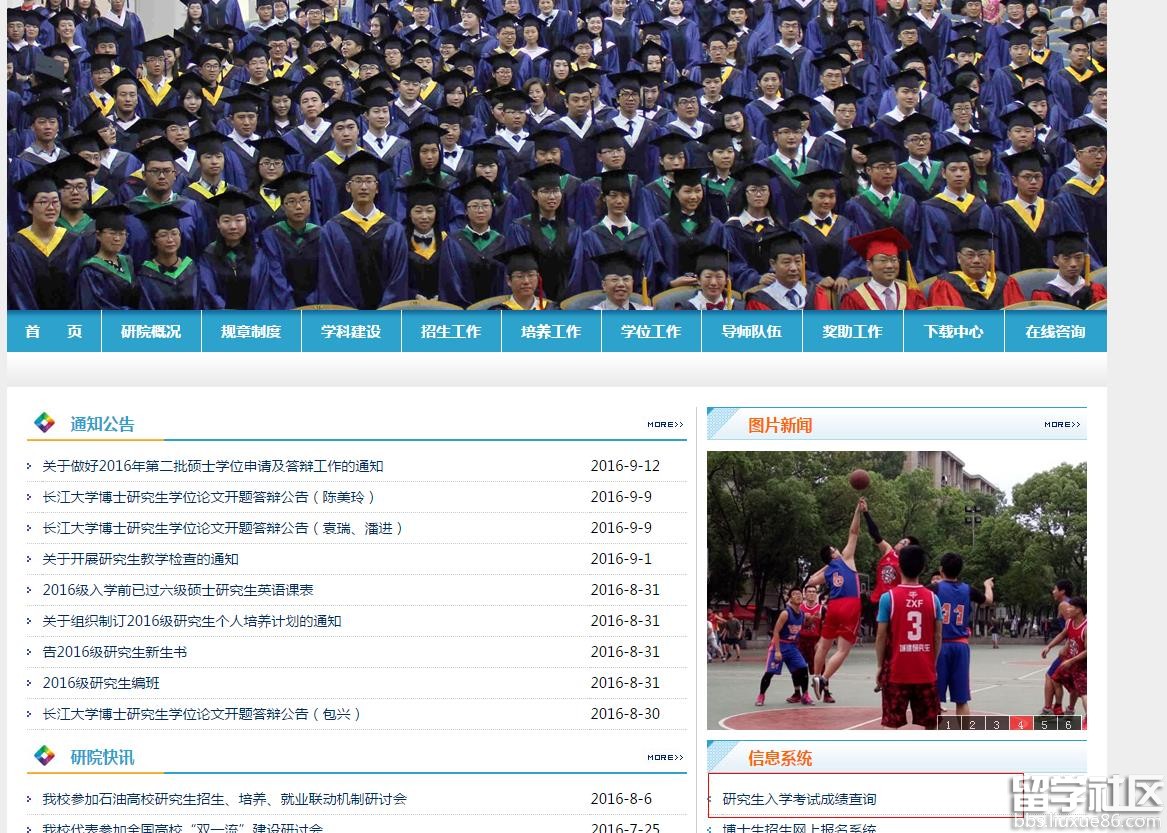Select highlighted slide 4 indicator

pyautogui.click(x=1020, y=724)
